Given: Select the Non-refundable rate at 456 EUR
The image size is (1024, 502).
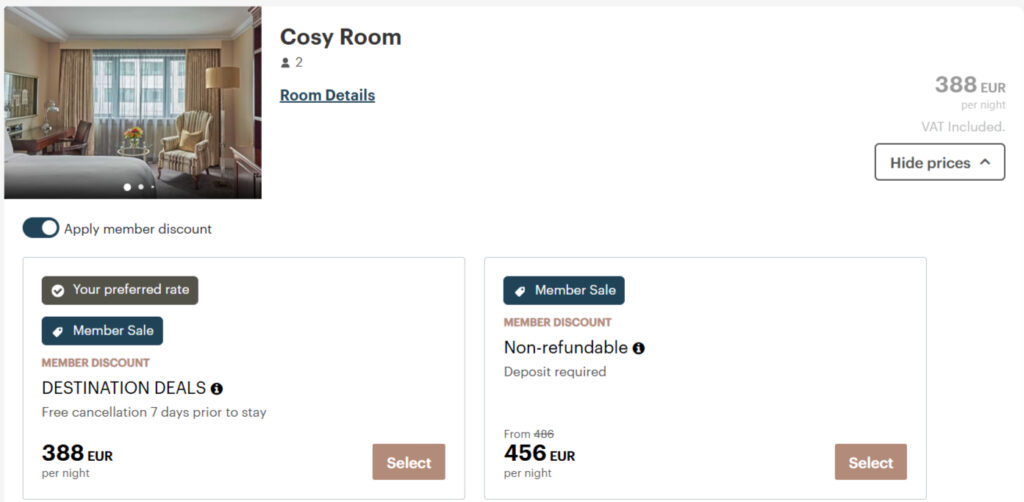Looking at the screenshot, I should (x=870, y=462).
